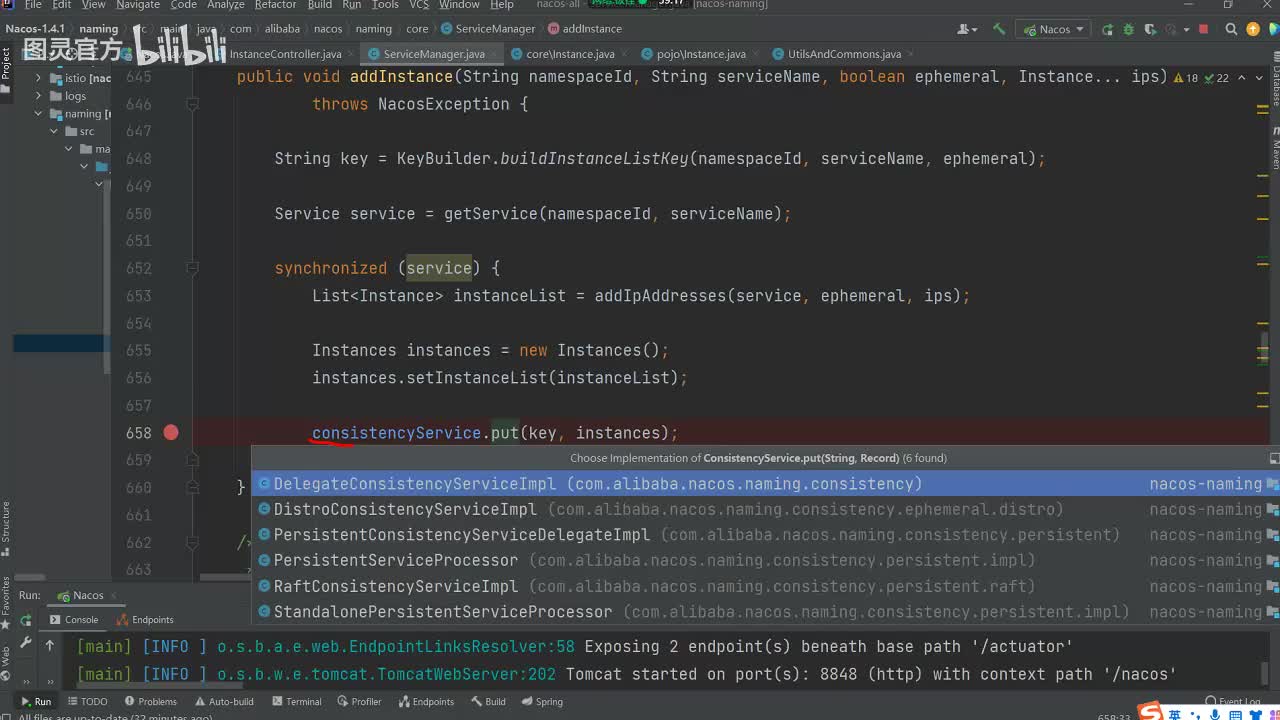The height and width of the screenshot is (720, 1280).
Task: Click the alibaba breadcrumb segment
Action: [x=282, y=29]
